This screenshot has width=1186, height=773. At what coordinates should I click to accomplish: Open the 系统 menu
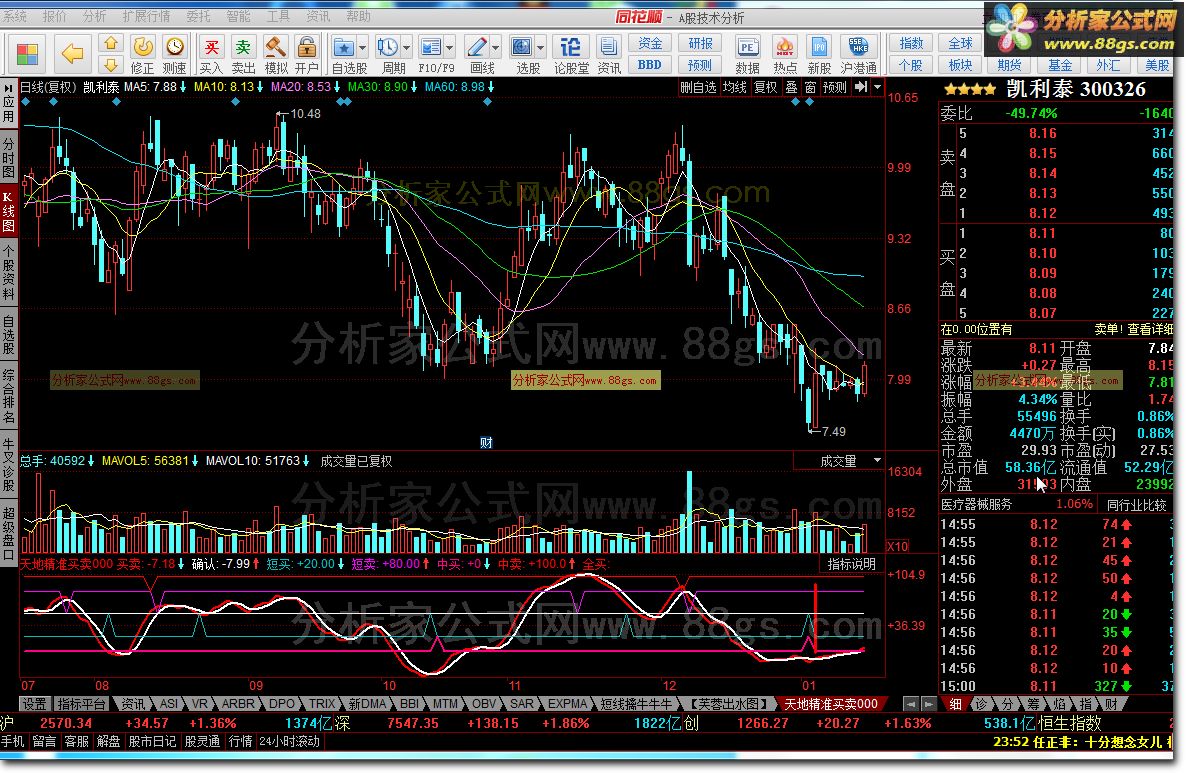point(14,16)
